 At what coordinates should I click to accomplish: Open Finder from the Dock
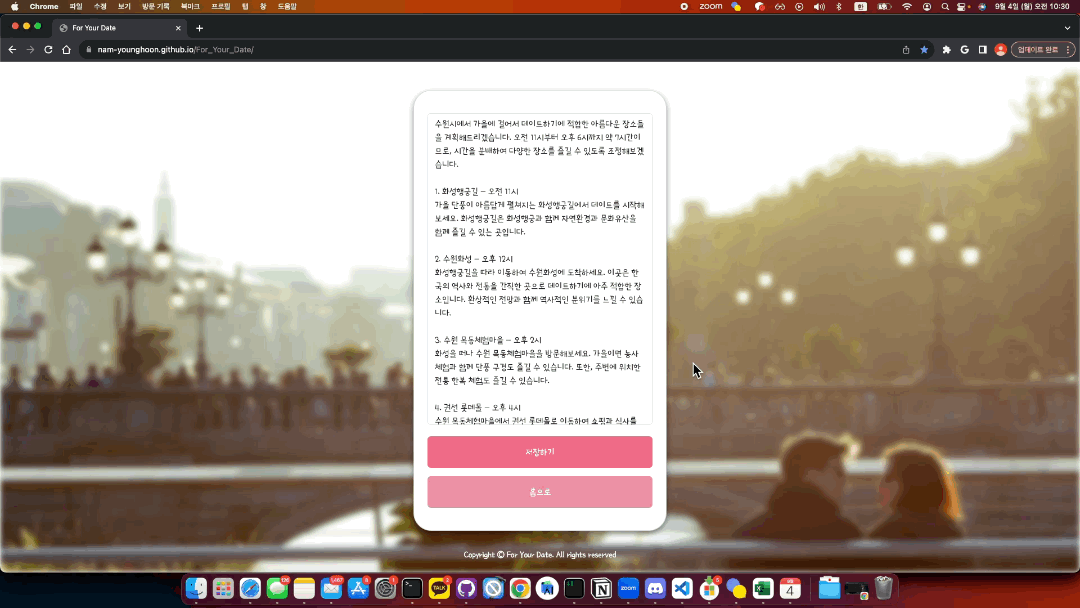196,588
